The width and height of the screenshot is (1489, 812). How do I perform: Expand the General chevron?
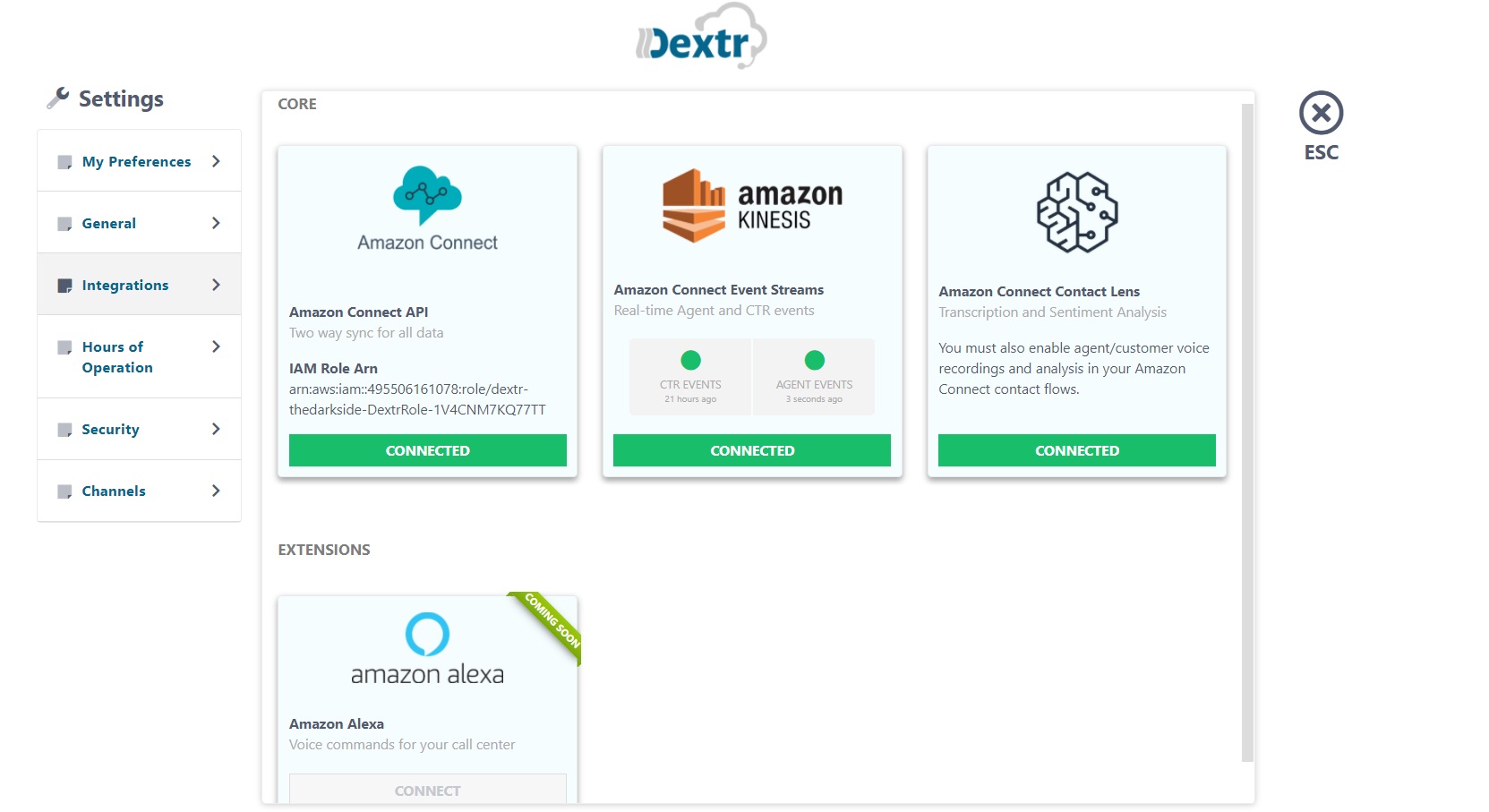(x=216, y=223)
